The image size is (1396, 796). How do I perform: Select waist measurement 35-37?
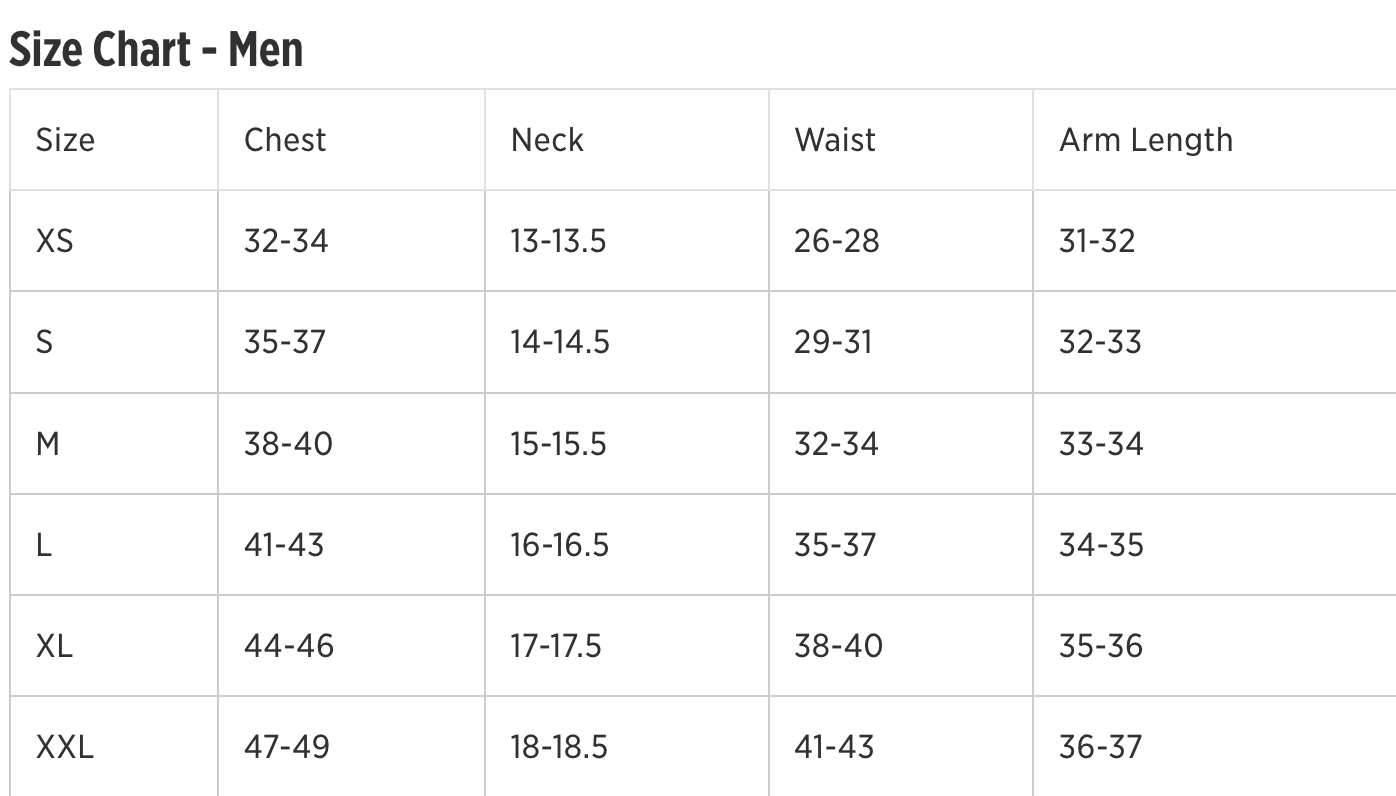point(835,545)
